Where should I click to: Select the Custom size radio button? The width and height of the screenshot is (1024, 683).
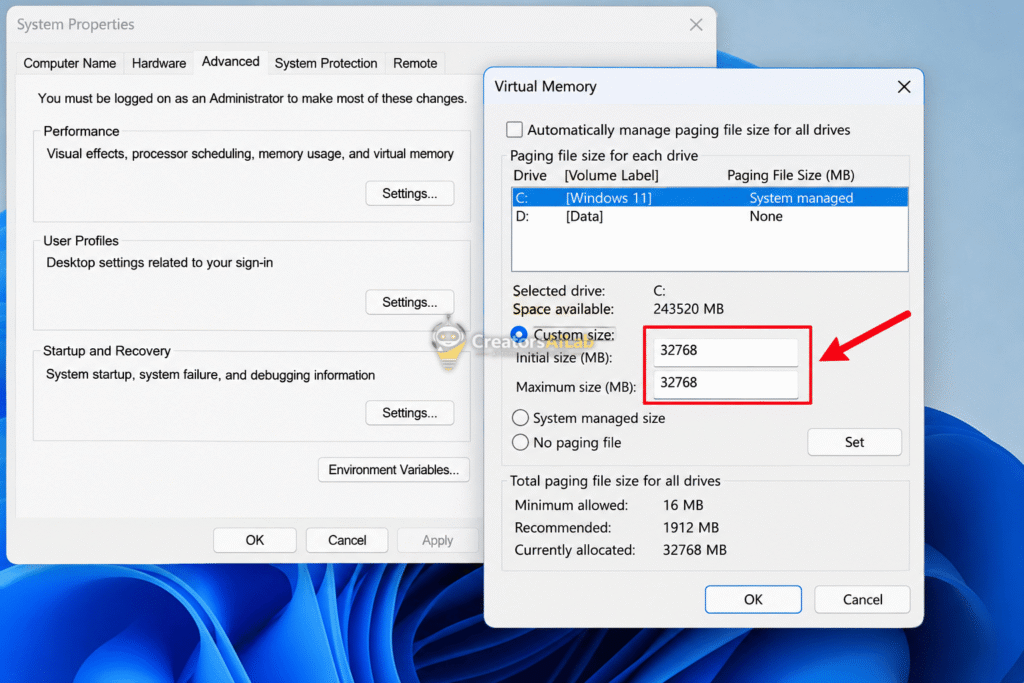519,335
